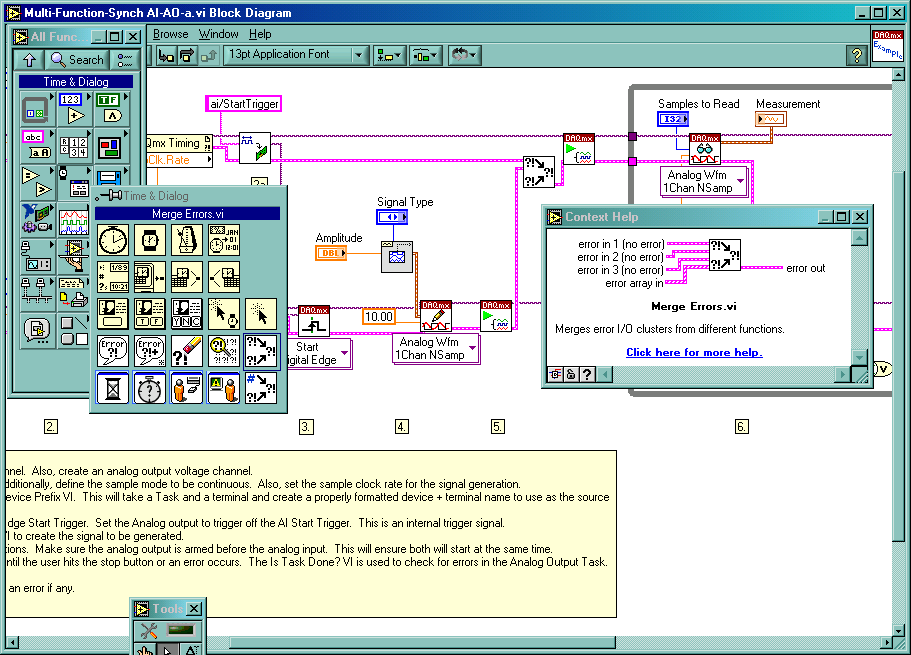Open the DAQmx Read Analog Wfm selector
The image size is (911, 655).
(704, 181)
